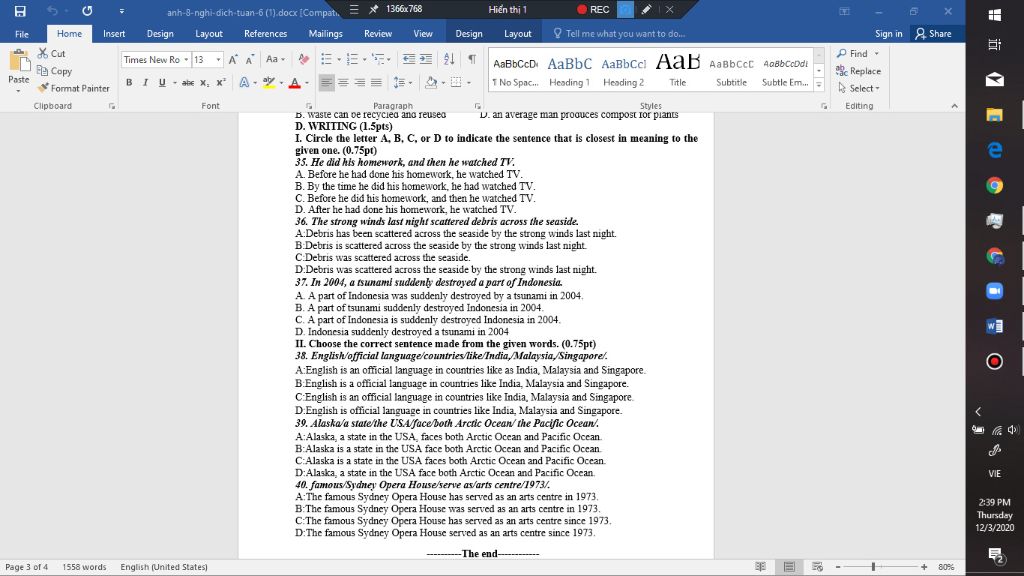The image size is (1024, 576).
Task: Switch to Web Layout view icon
Action: tap(817, 567)
